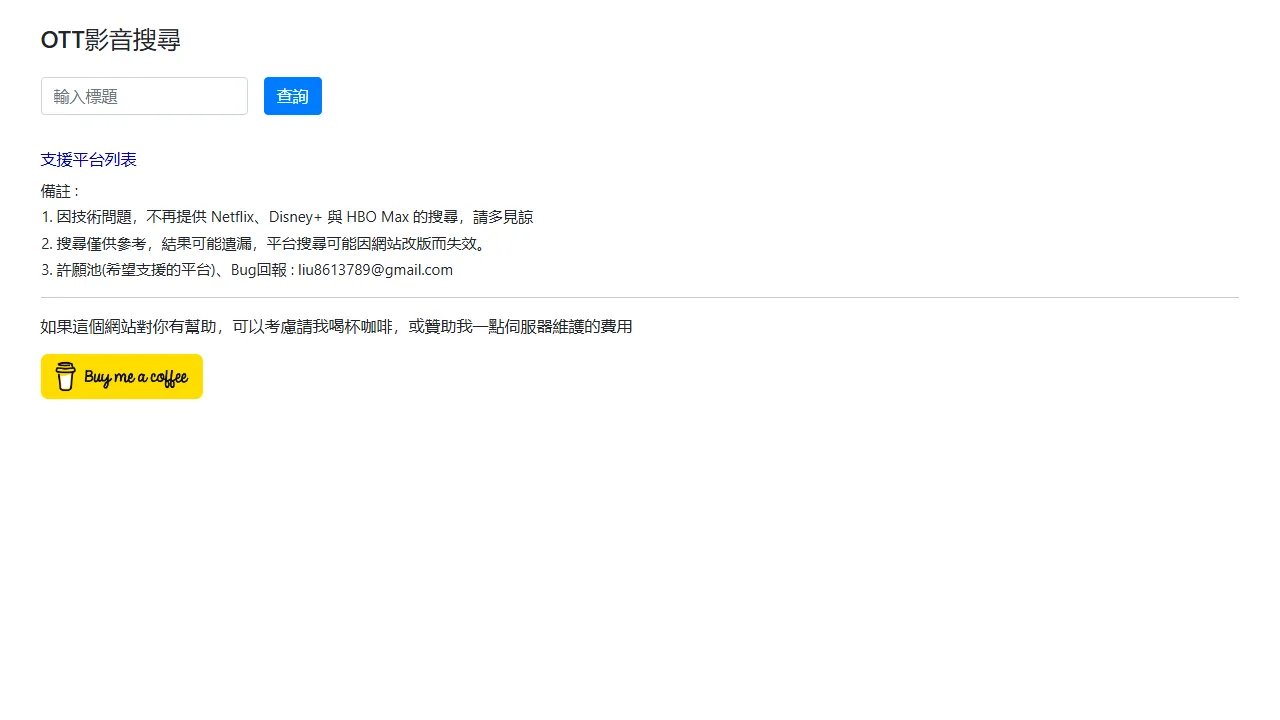This screenshot has width=1280, height=720.
Task: Click the handwritten "Buy me a coffee" lettering
Action: pyautogui.click(x=136, y=377)
